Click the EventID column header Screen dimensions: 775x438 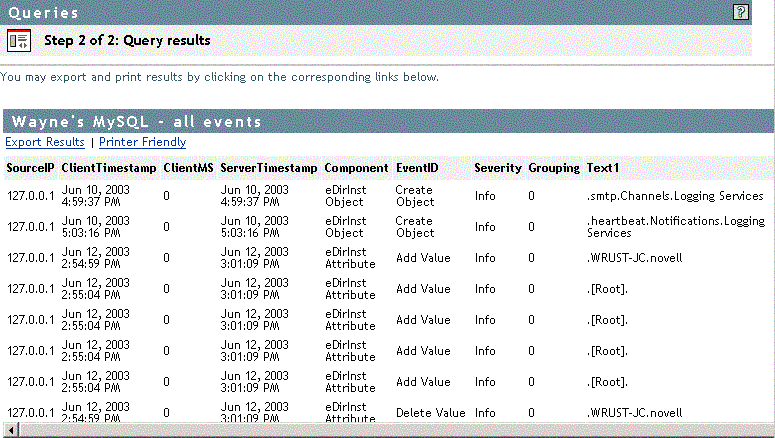(x=417, y=168)
